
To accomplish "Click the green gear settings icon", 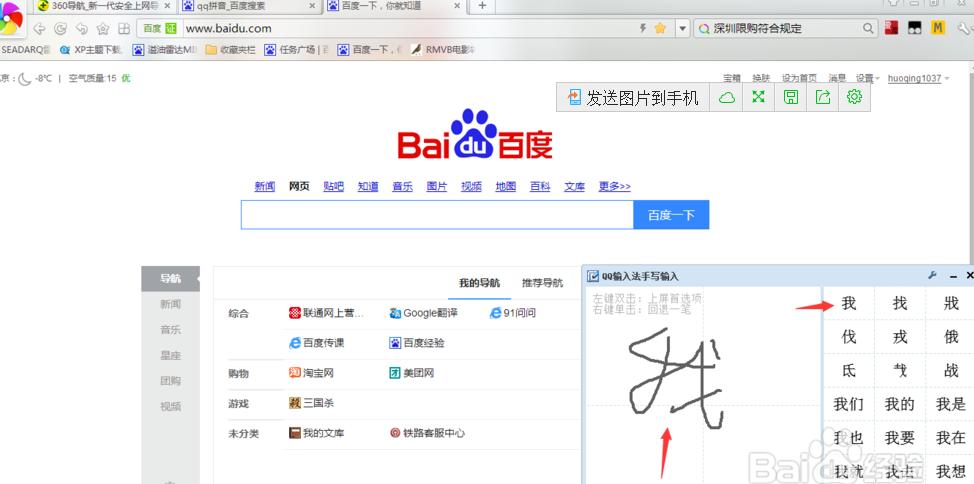I will (855, 98).
